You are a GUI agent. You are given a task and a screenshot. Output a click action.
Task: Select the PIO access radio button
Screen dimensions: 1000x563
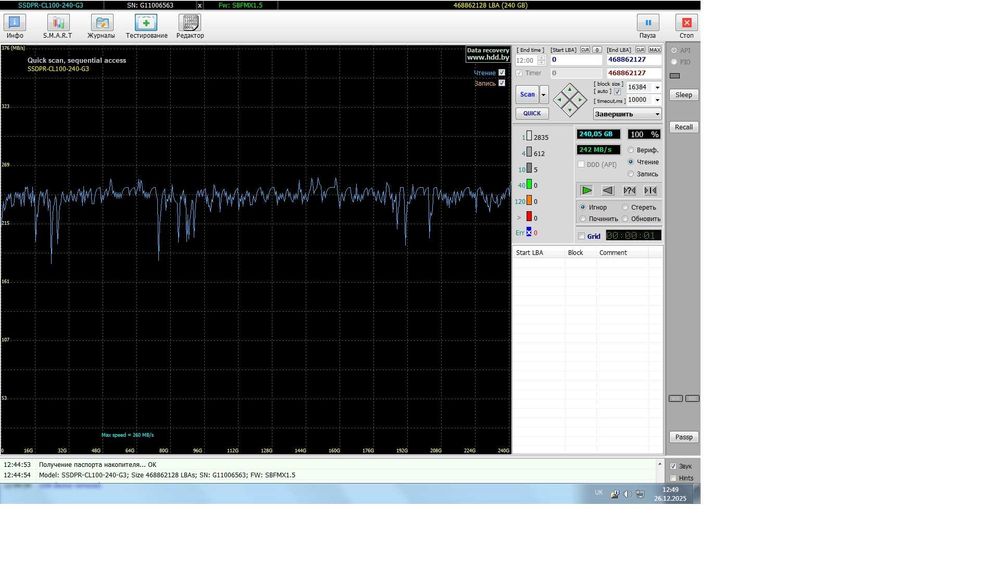pyautogui.click(x=674, y=62)
